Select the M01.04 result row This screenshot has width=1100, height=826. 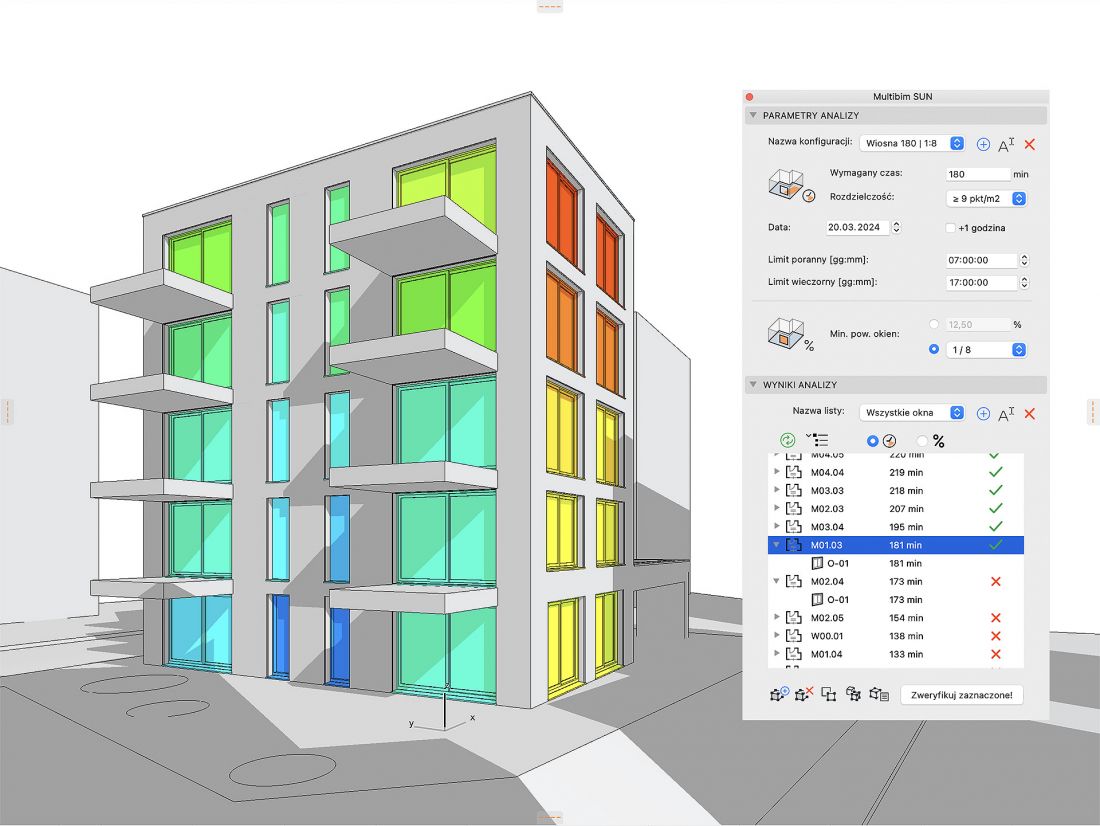[x=896, y=654]
